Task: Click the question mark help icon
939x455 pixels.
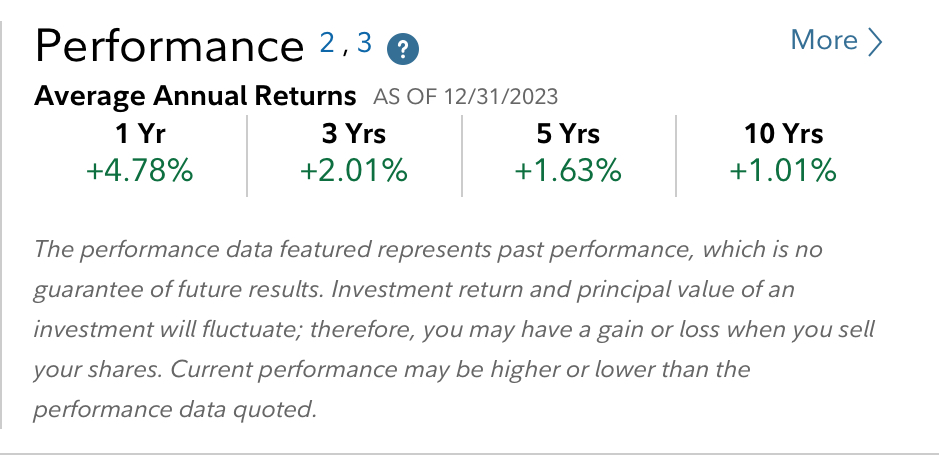Action: 403,48
